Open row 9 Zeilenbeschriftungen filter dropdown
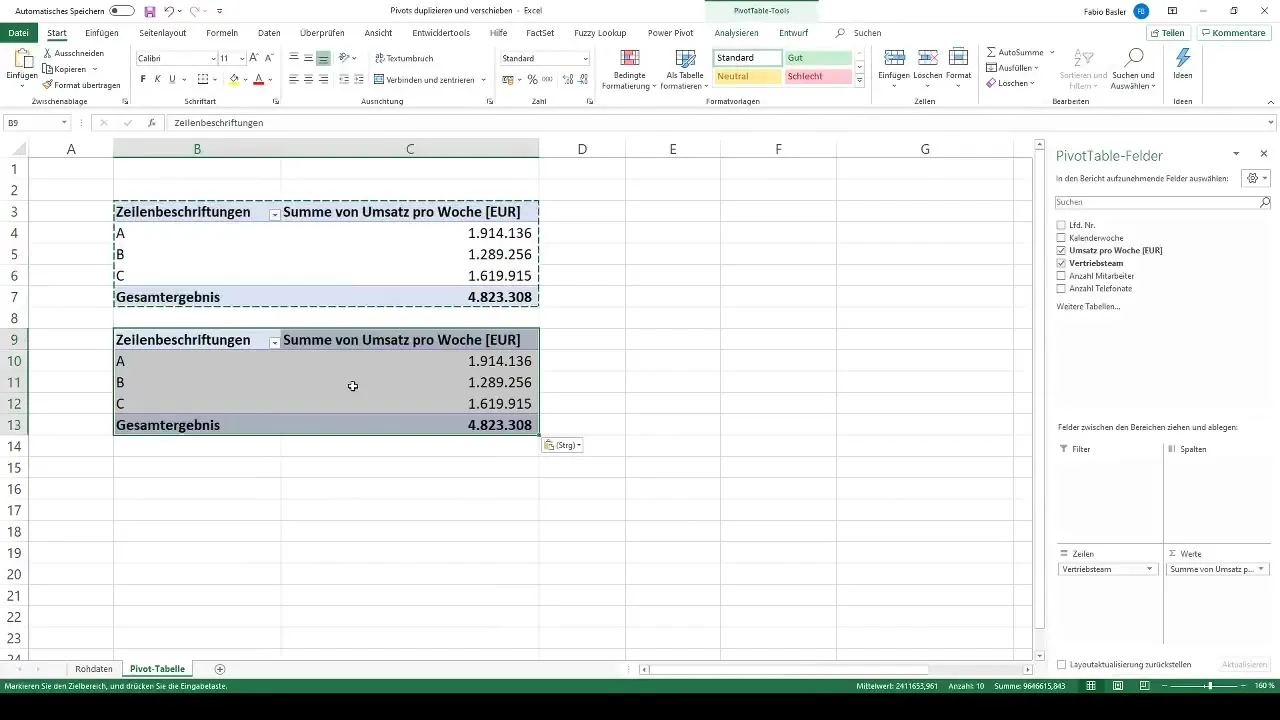The width and height of the screenshot is (1280, 720). pyautogui.click(x=274, y=342)
